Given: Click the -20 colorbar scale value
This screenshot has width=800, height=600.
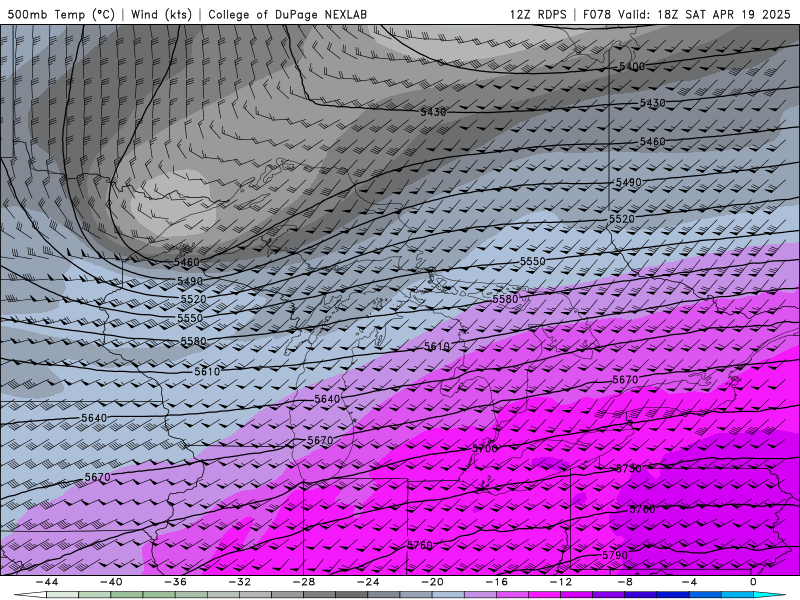Looking at the screenshot, I should (432, 582).
